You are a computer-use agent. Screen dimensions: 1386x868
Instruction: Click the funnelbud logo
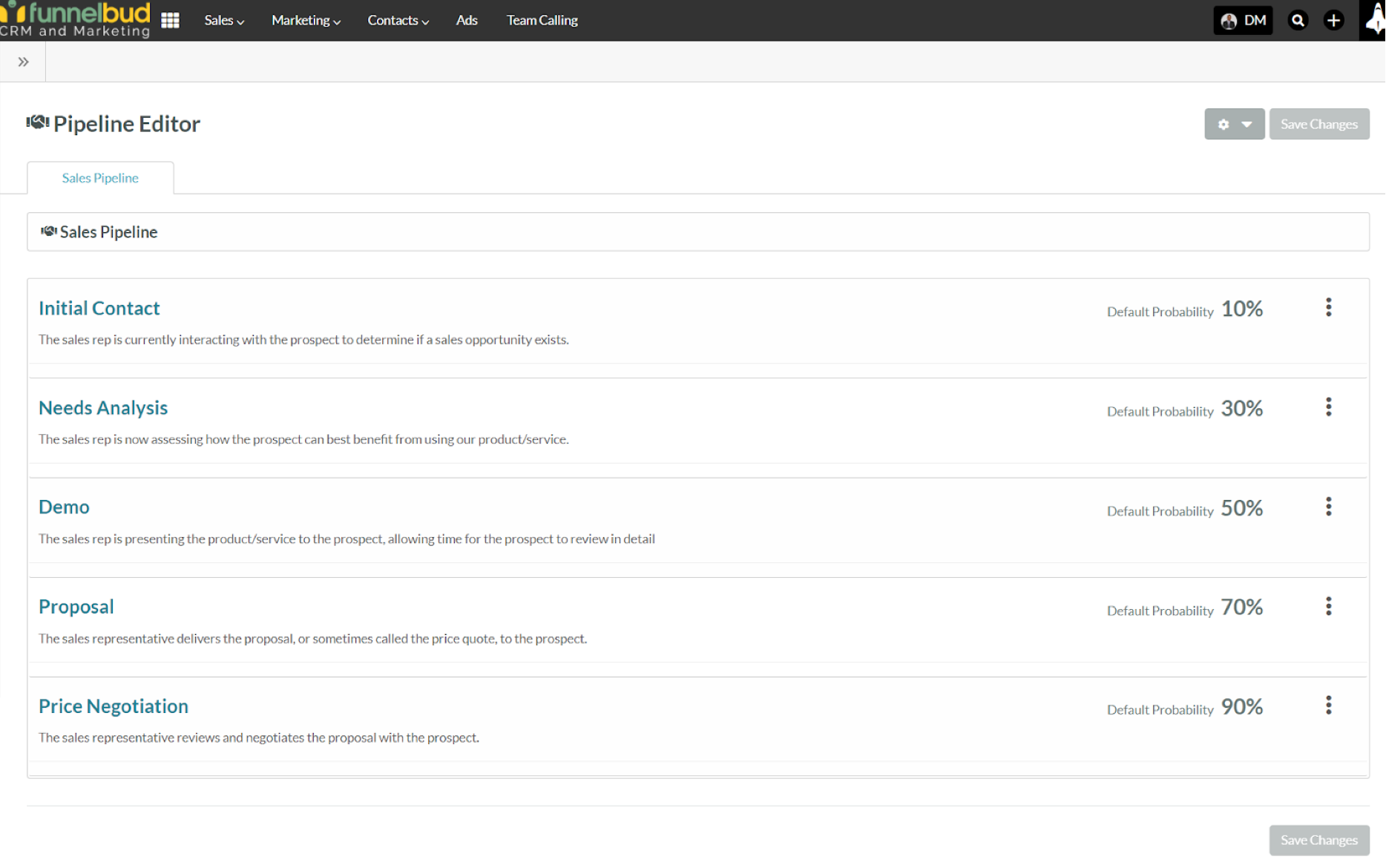76,19
